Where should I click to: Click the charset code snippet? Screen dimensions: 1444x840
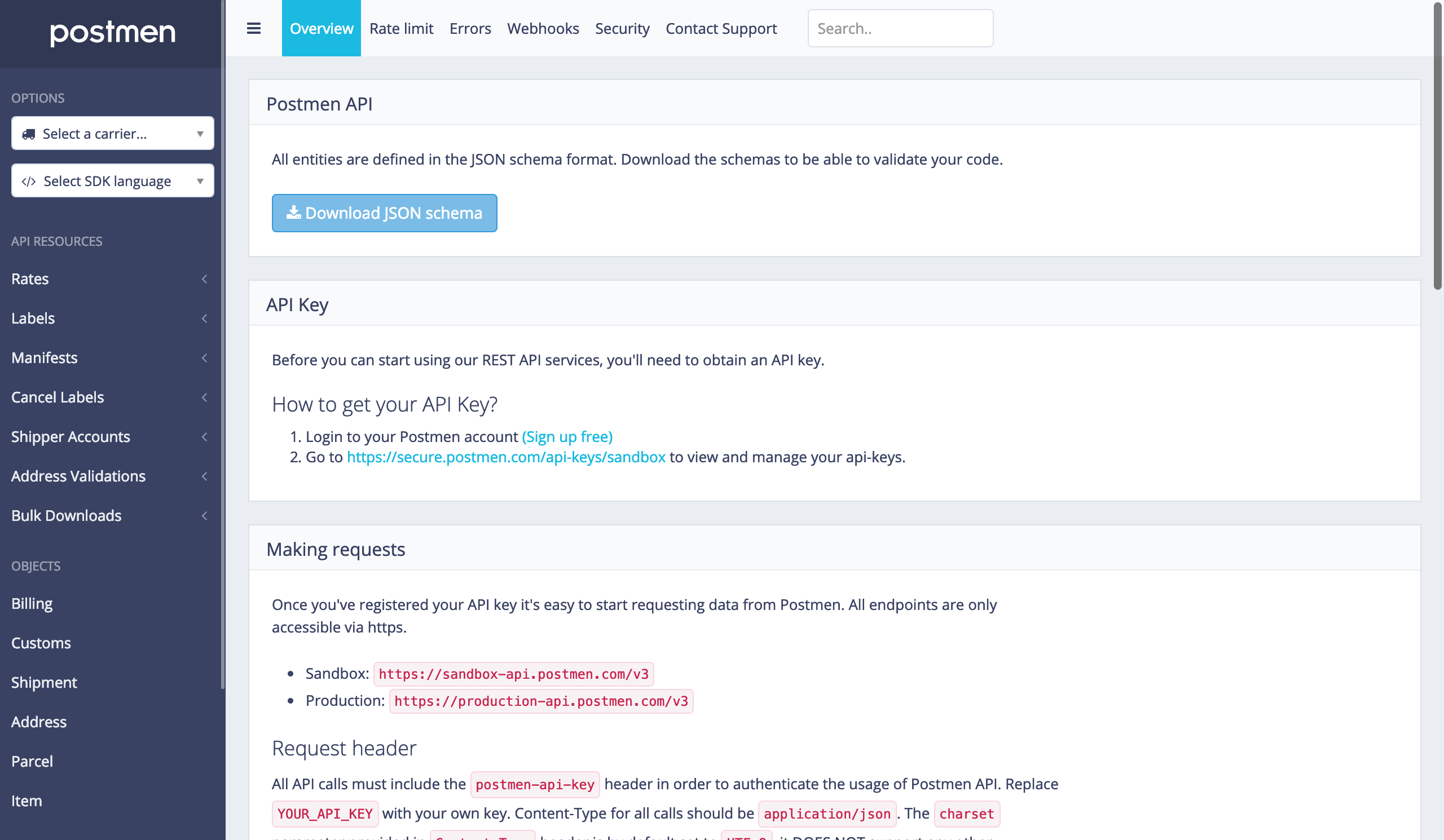(967, 814)
